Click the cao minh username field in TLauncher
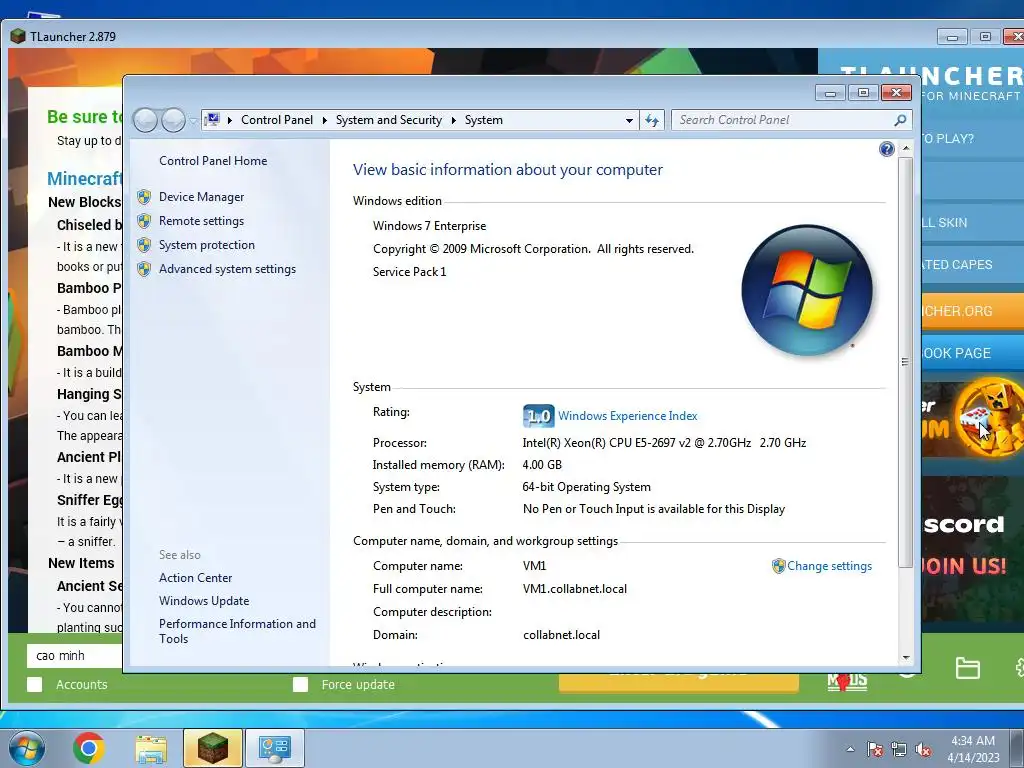The height and width of the screenshot is (768, 1024). (x=74, y=656)
